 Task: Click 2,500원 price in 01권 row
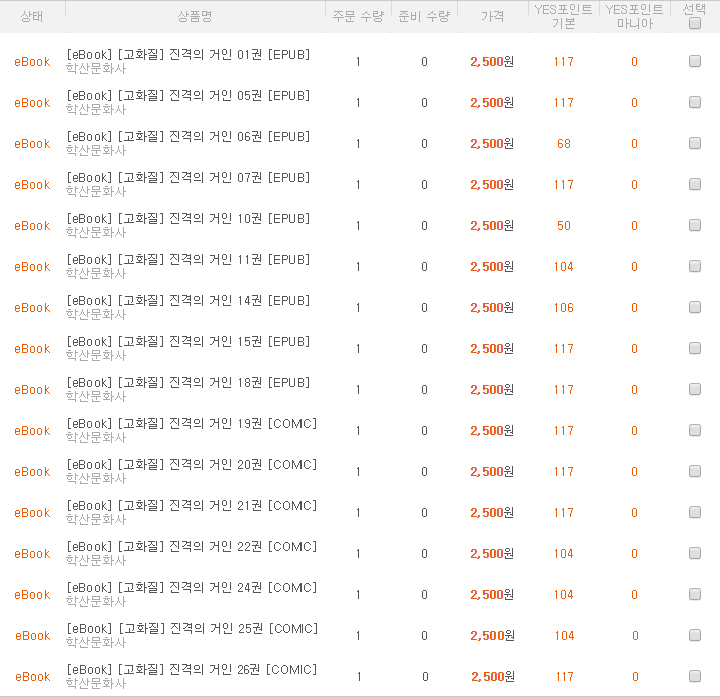(x=492, y=62)
